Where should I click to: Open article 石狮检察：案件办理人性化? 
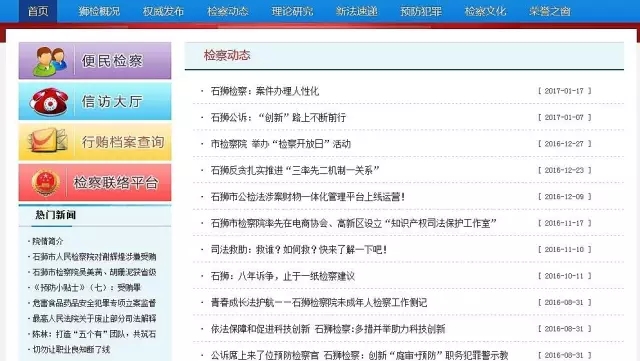[264, 91]
